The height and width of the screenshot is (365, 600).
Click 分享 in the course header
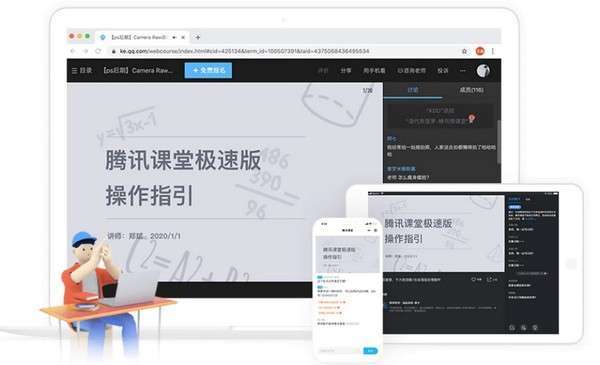(346, 70)
